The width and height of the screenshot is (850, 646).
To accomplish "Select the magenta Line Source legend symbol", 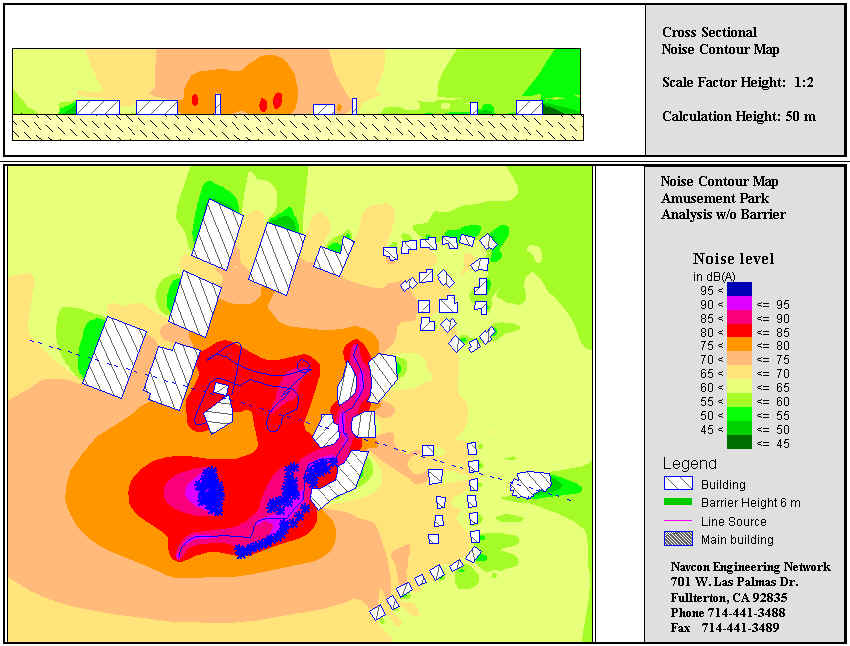I will click(678, 521).
